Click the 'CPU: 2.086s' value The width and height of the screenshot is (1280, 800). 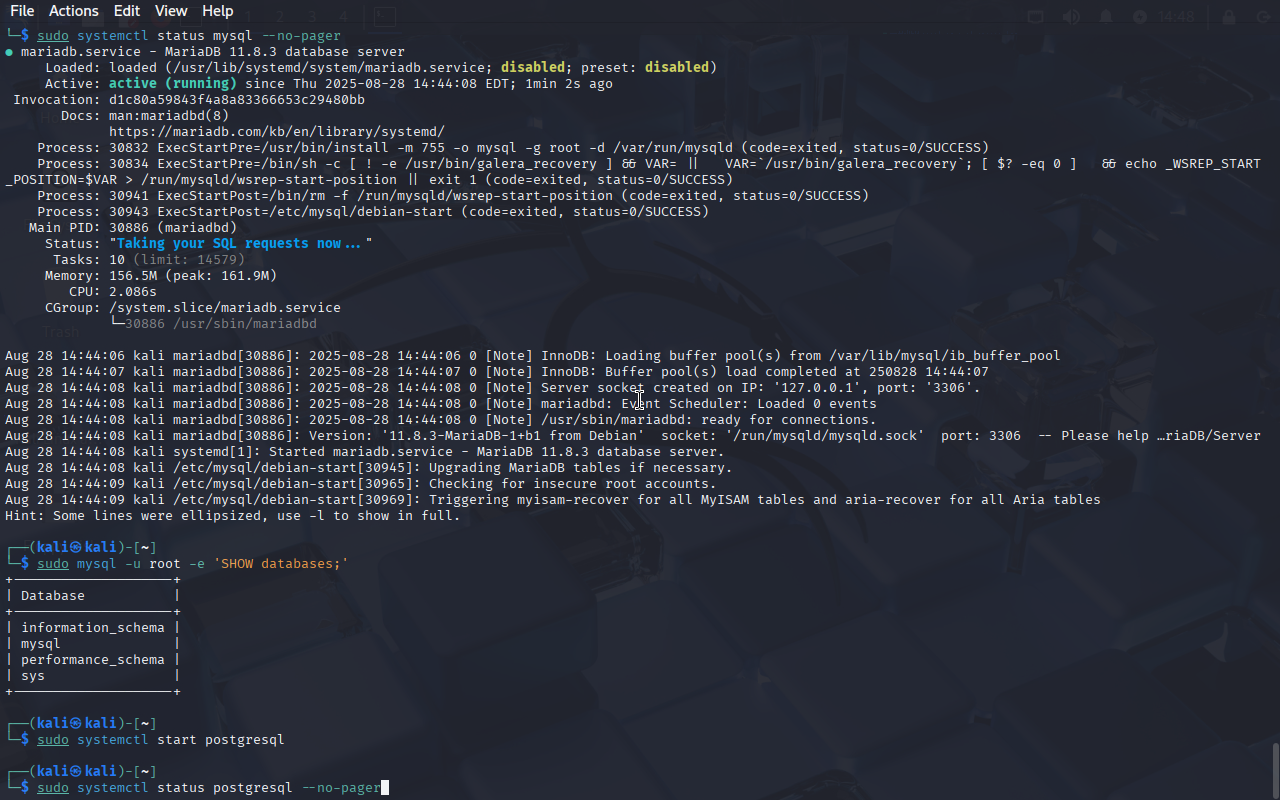click(133, 292)
